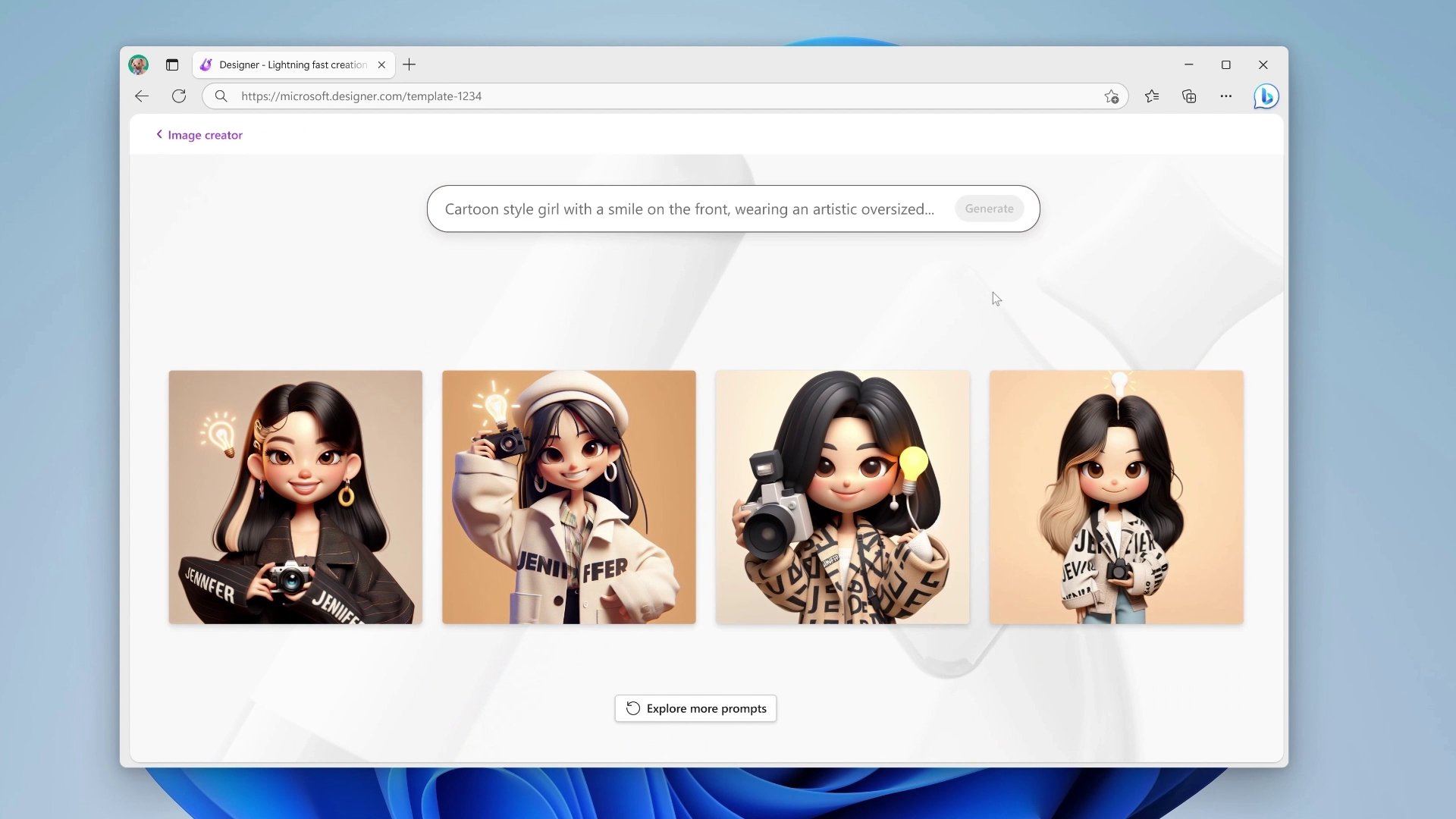The height and width of the screenshot is (819, 1456).
Task: Click the Image creator back link
Action: click(199, 134)
